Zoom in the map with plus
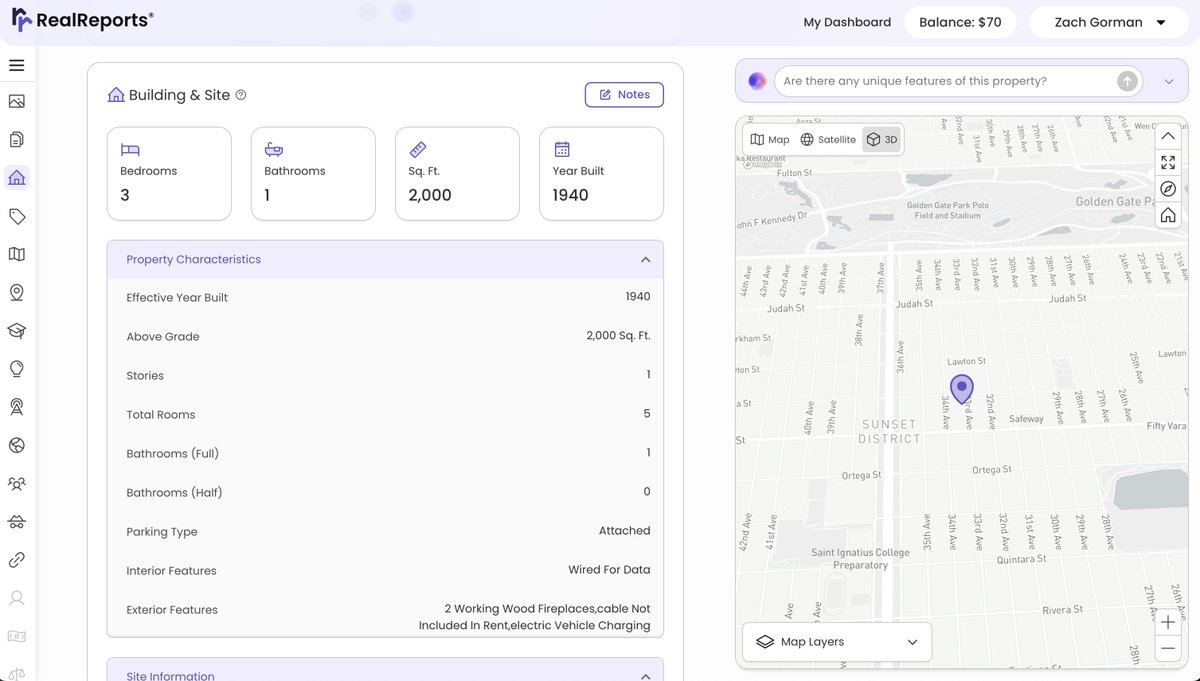1200x681 pixels. [x=1167, y=622]
